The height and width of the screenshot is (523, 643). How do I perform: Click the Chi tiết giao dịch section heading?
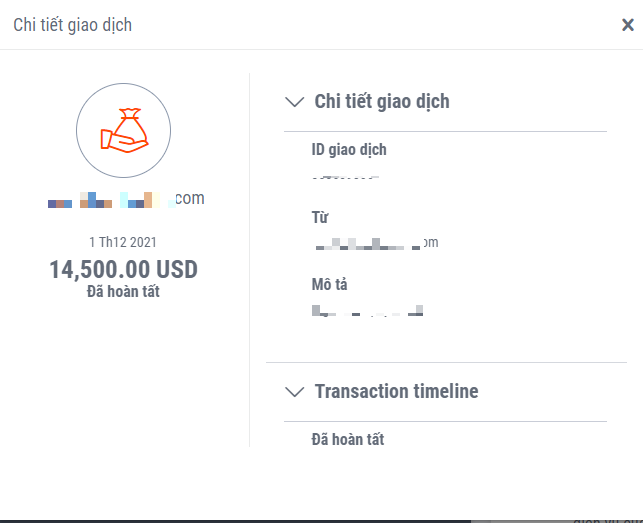tap(382, 101)
